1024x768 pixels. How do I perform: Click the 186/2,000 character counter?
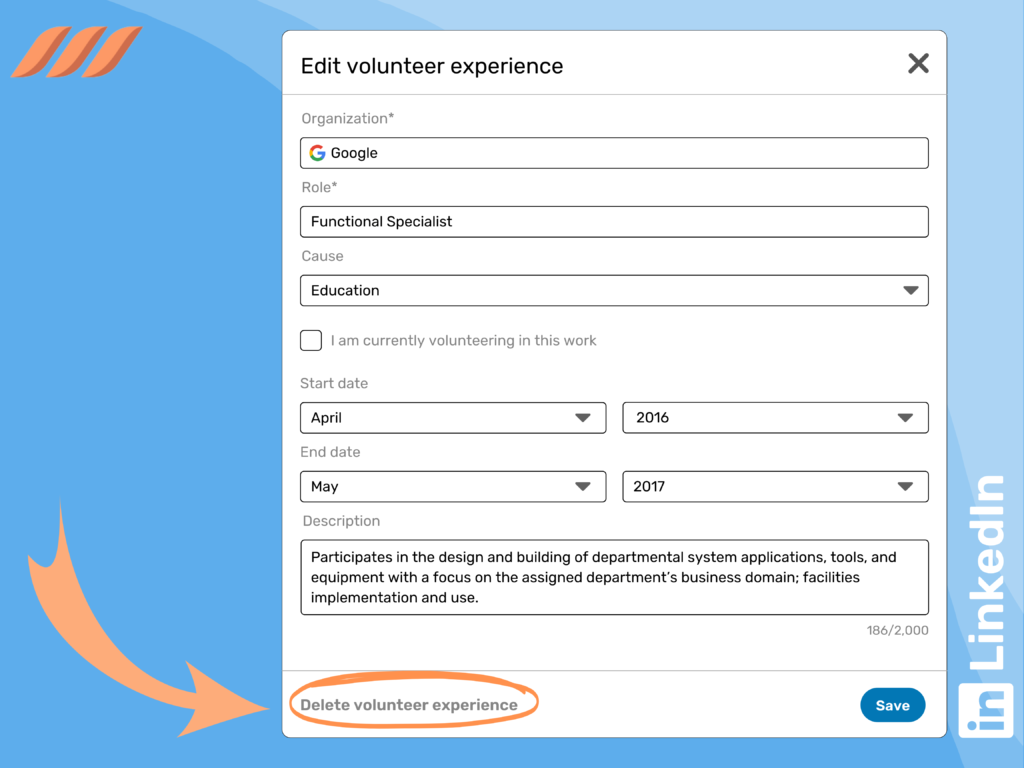click(897, 630)
